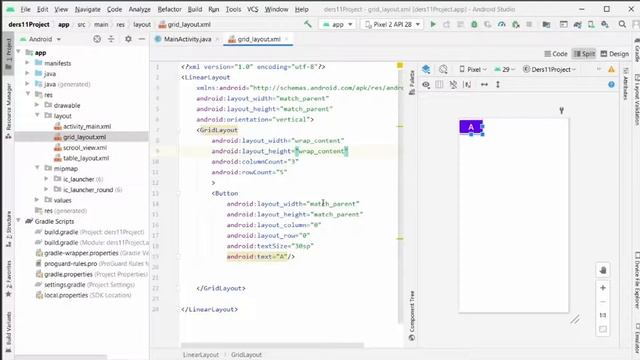Switch editor to Split view
Screen dimensions: 640x360
click(584, 54)
